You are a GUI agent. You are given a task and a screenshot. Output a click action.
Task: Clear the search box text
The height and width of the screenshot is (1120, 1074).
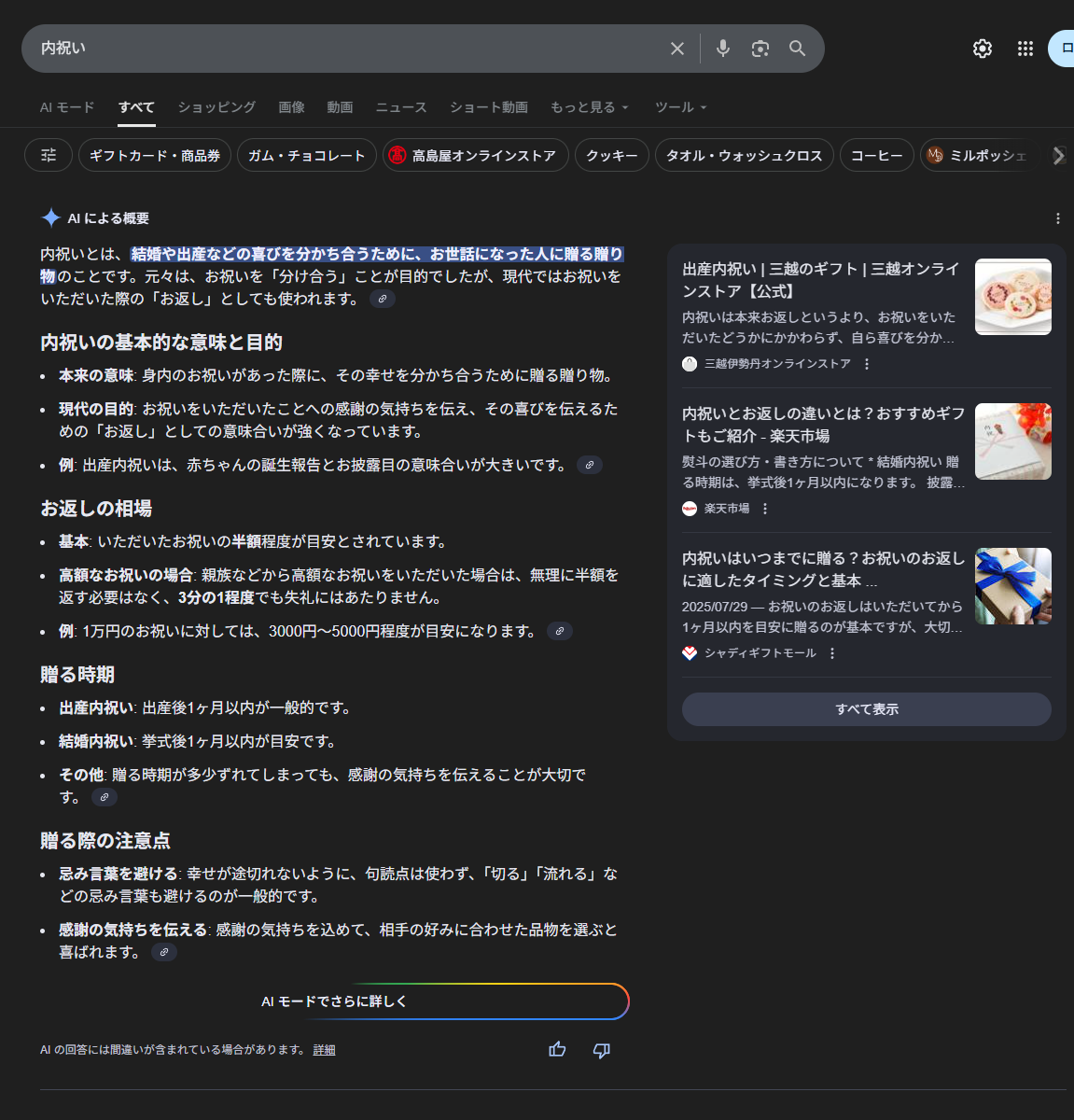click(x=677, y=49)
